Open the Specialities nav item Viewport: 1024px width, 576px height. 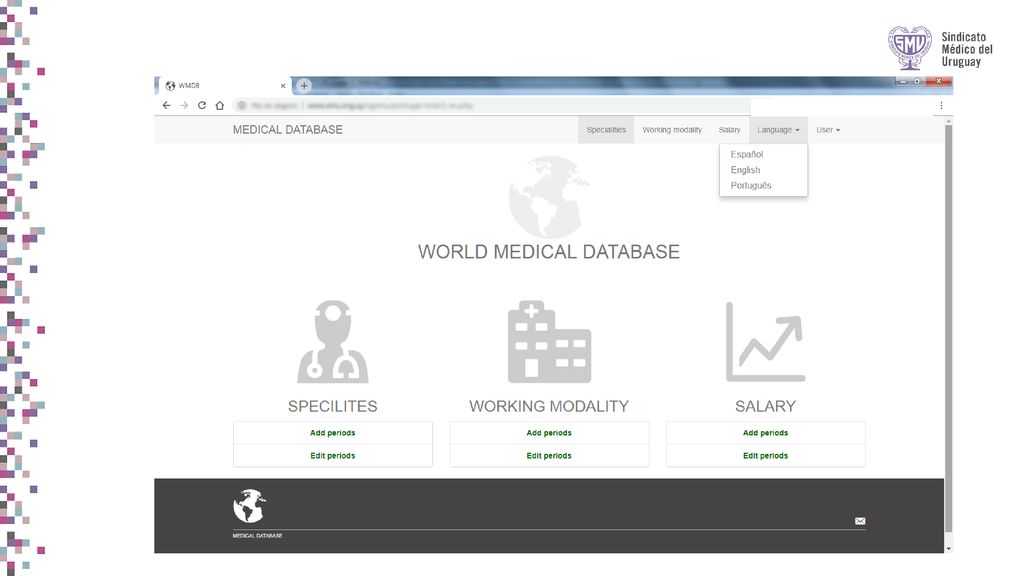click(x=606, y=130)
